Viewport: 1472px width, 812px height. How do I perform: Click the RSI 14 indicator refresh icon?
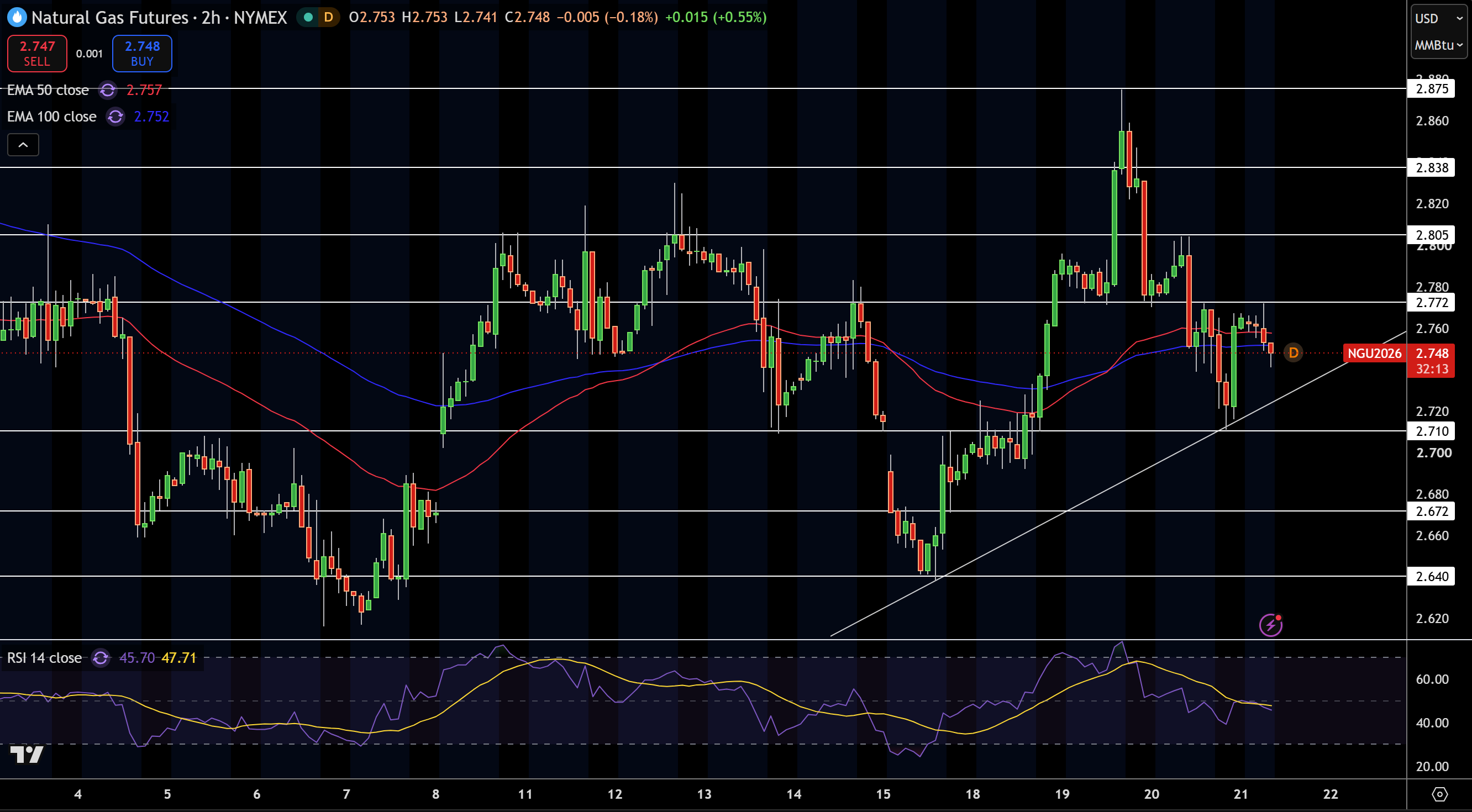click(101, 658)
